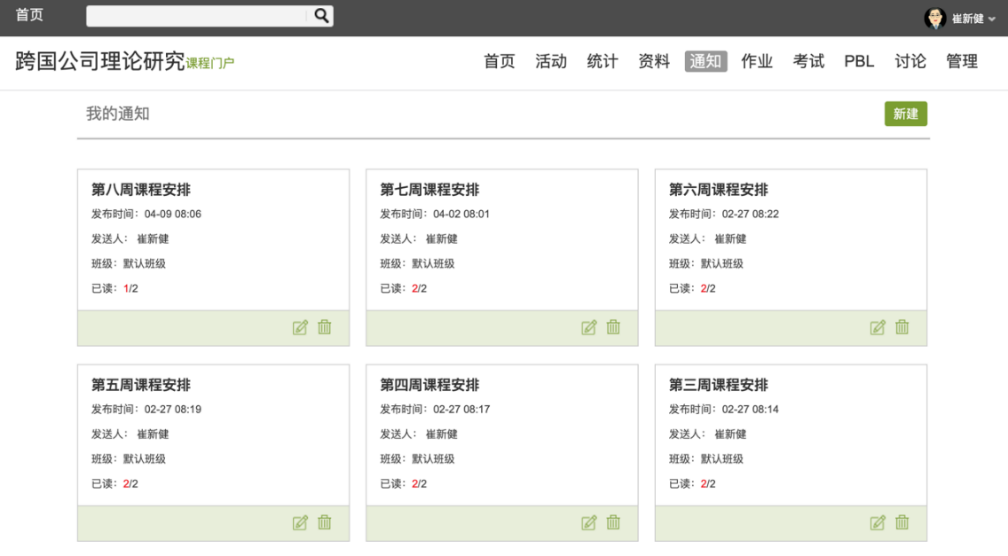Image resolution: width=1008 pixels, height=556 pixels.
Task: Delete the 第八周课程安排 notice via trash icon
Action: click(x=325, y=327)
